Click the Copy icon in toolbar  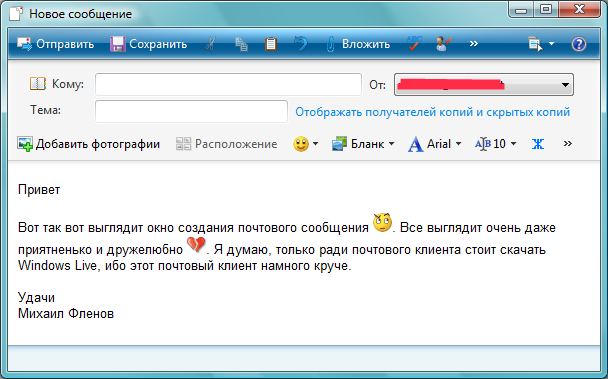coord(241,44)
